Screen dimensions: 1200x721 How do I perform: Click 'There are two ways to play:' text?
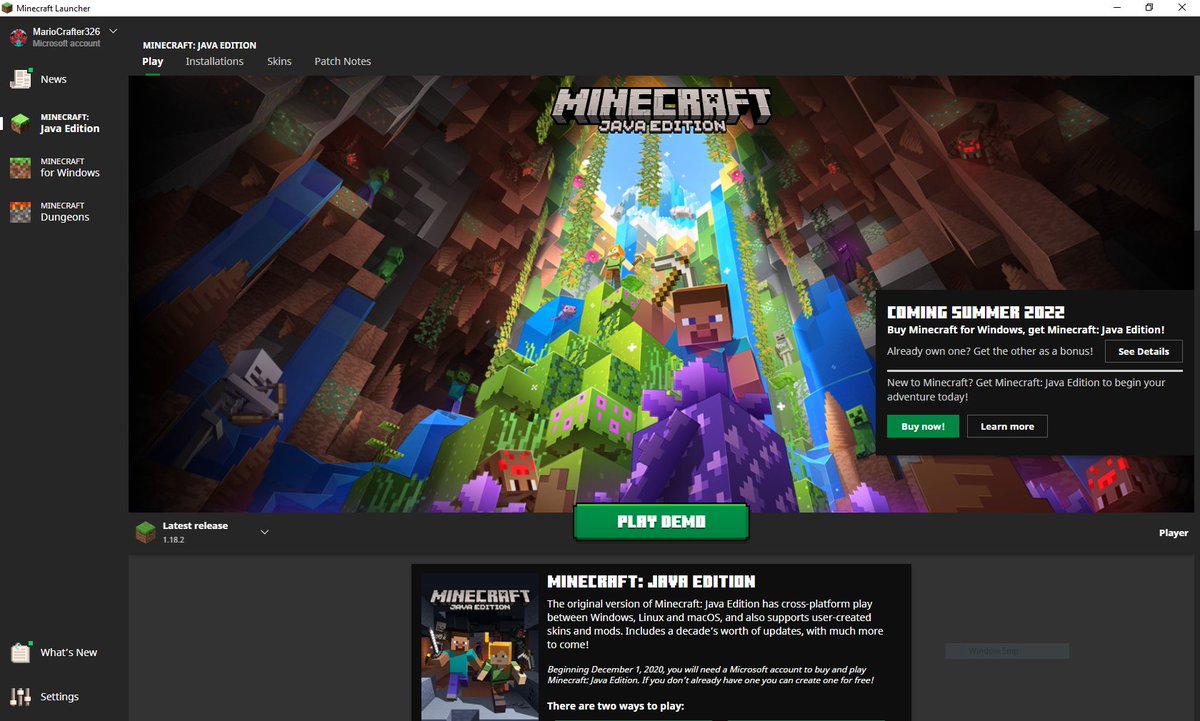(615, 706)
